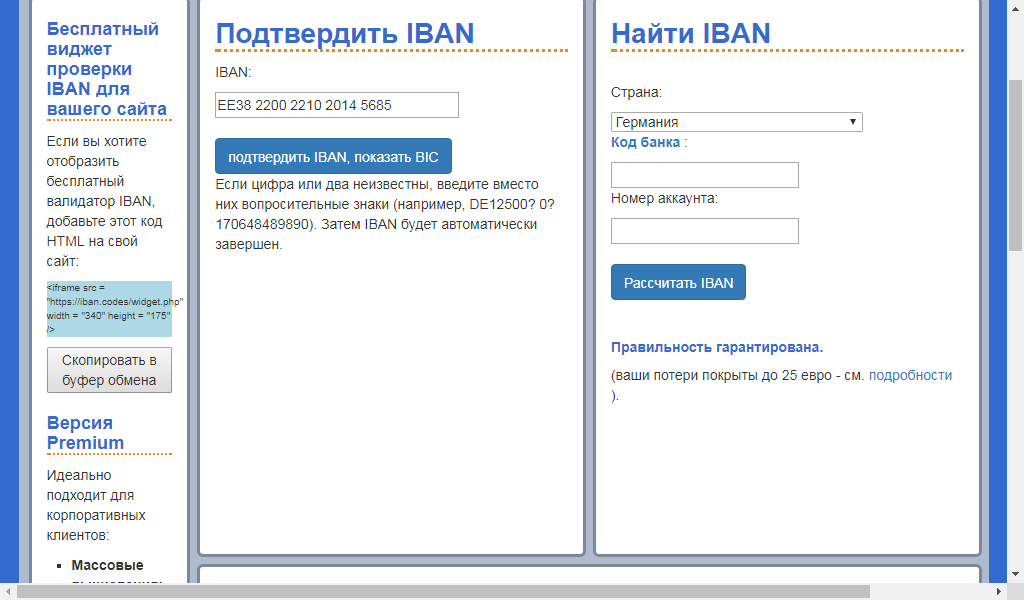Screen dimensions: 1024x600
Task: Click the 'Код банка' link label
Action: pos(646,142)
